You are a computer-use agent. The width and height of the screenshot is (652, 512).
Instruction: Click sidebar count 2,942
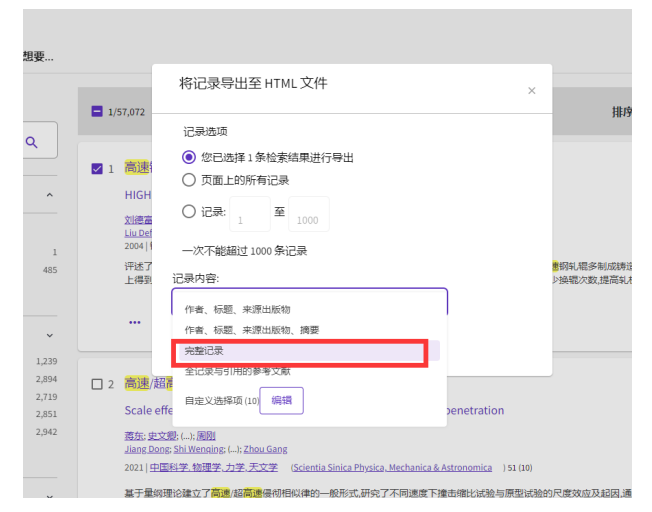46,432
